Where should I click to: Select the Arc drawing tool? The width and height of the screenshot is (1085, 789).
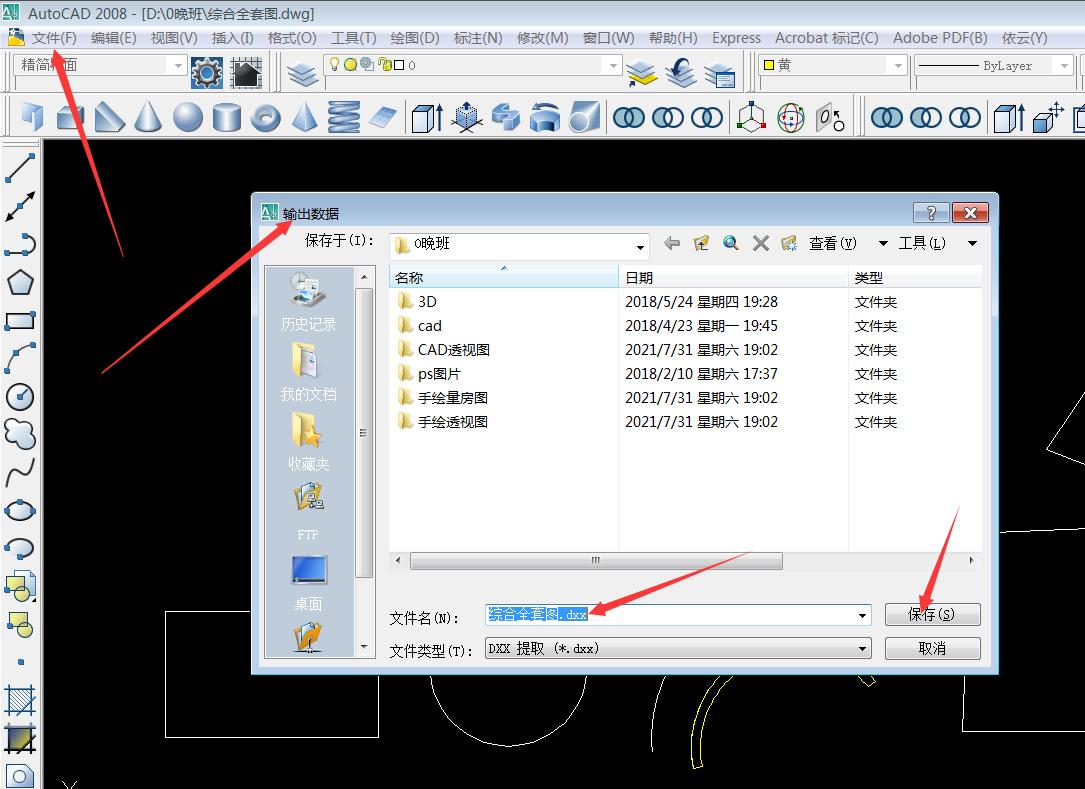pos(20,358)
